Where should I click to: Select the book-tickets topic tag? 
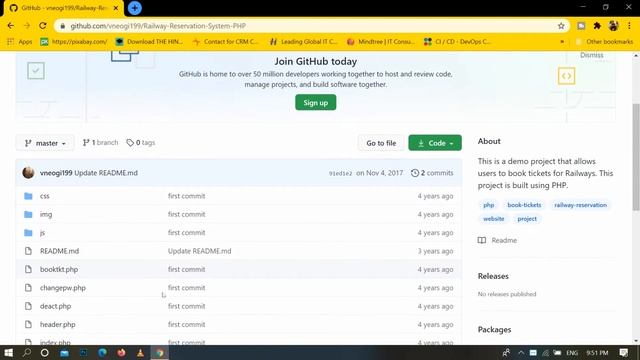524,205
